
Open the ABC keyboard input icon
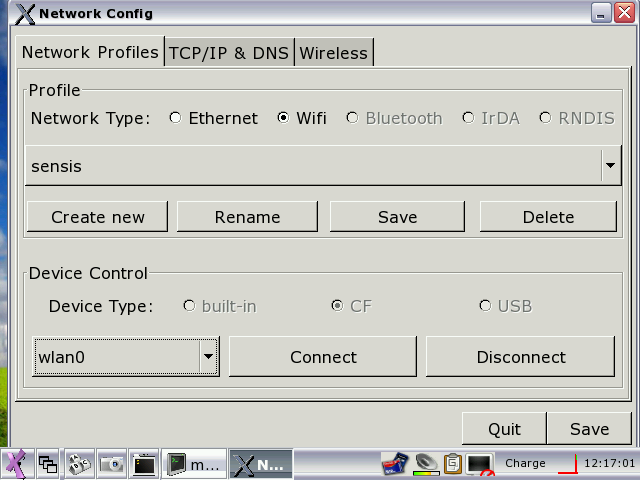click(x=79, y=463)
